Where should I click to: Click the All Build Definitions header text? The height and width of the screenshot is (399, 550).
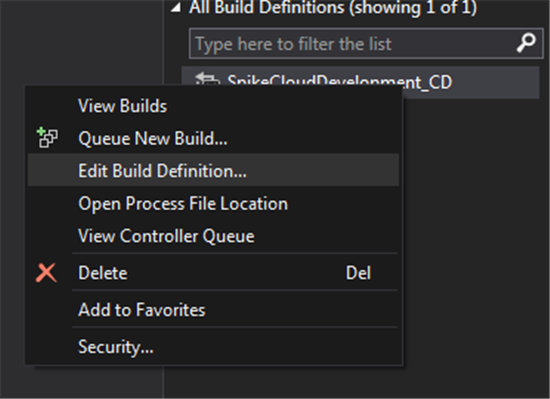point(333,8)
